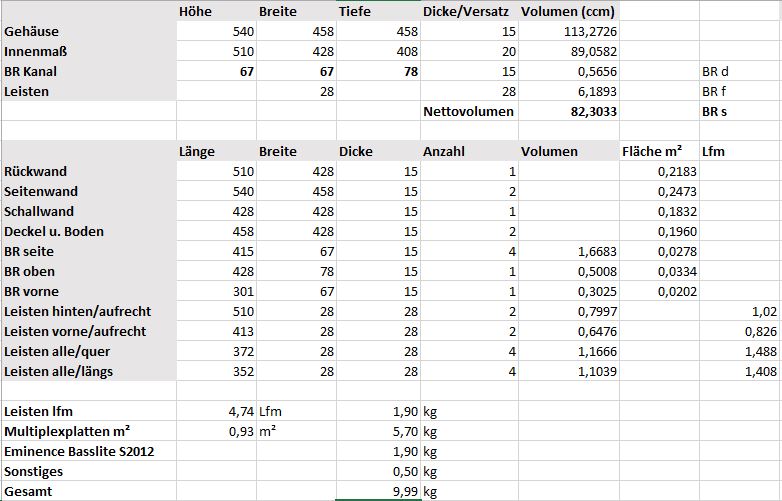Click the Volumen (ccm) header cell
This screenshot has width=782, height=501.
coord(569,11)
